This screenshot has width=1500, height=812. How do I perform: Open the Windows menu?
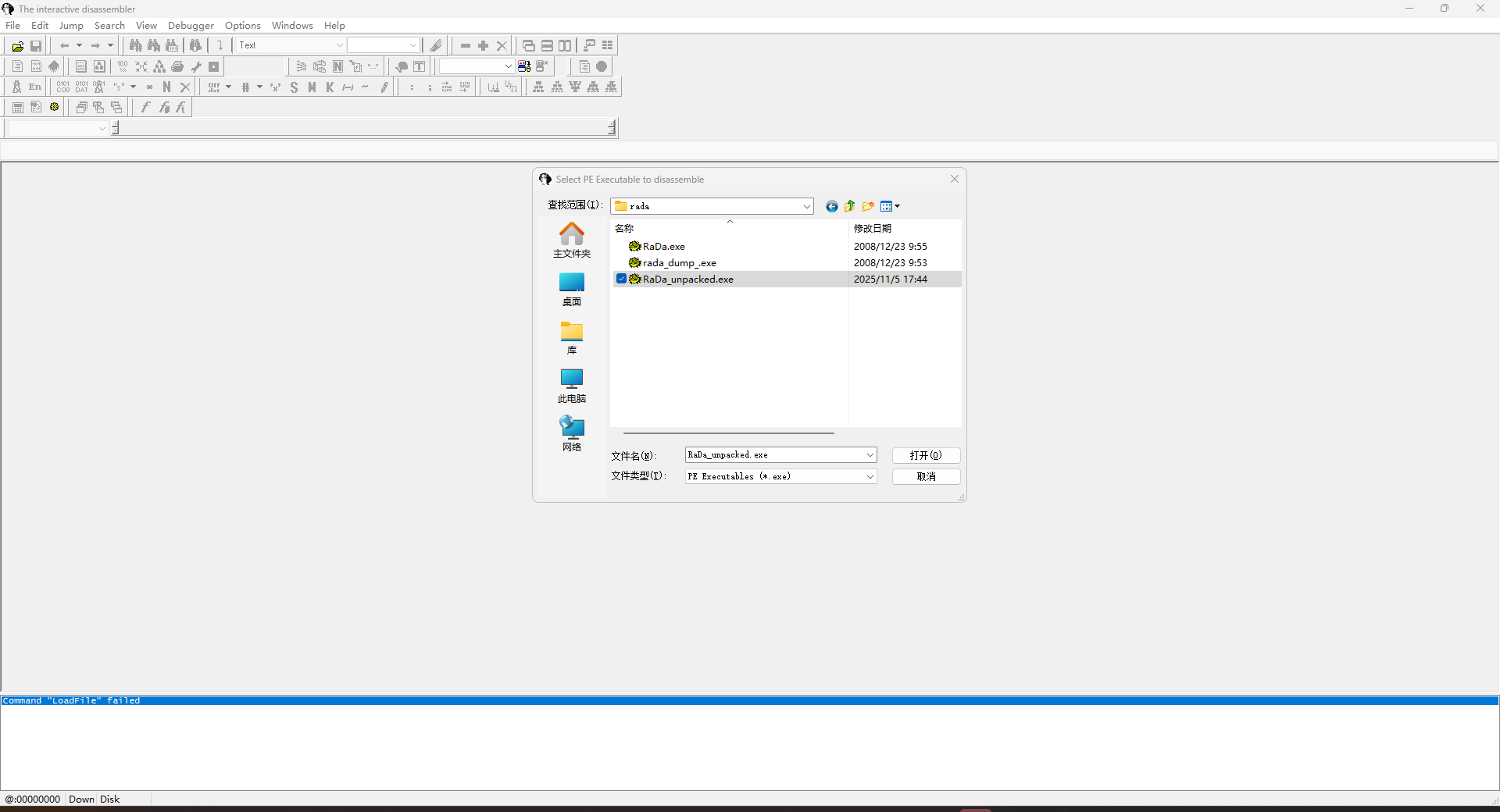[x=292, y=26]
